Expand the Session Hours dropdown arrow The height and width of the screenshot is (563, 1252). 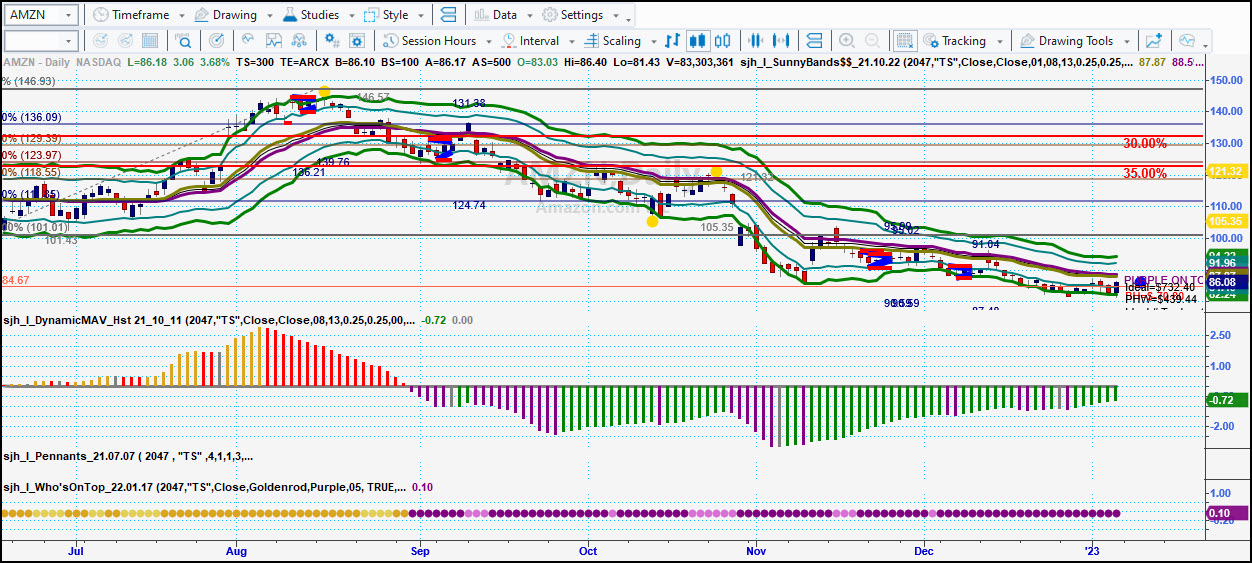click(487, 42)
